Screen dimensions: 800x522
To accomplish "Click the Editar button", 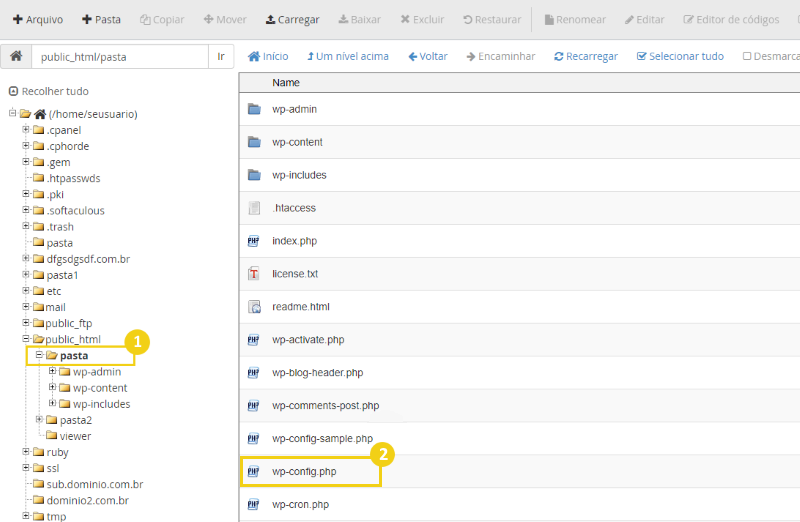I will point(644,19).
